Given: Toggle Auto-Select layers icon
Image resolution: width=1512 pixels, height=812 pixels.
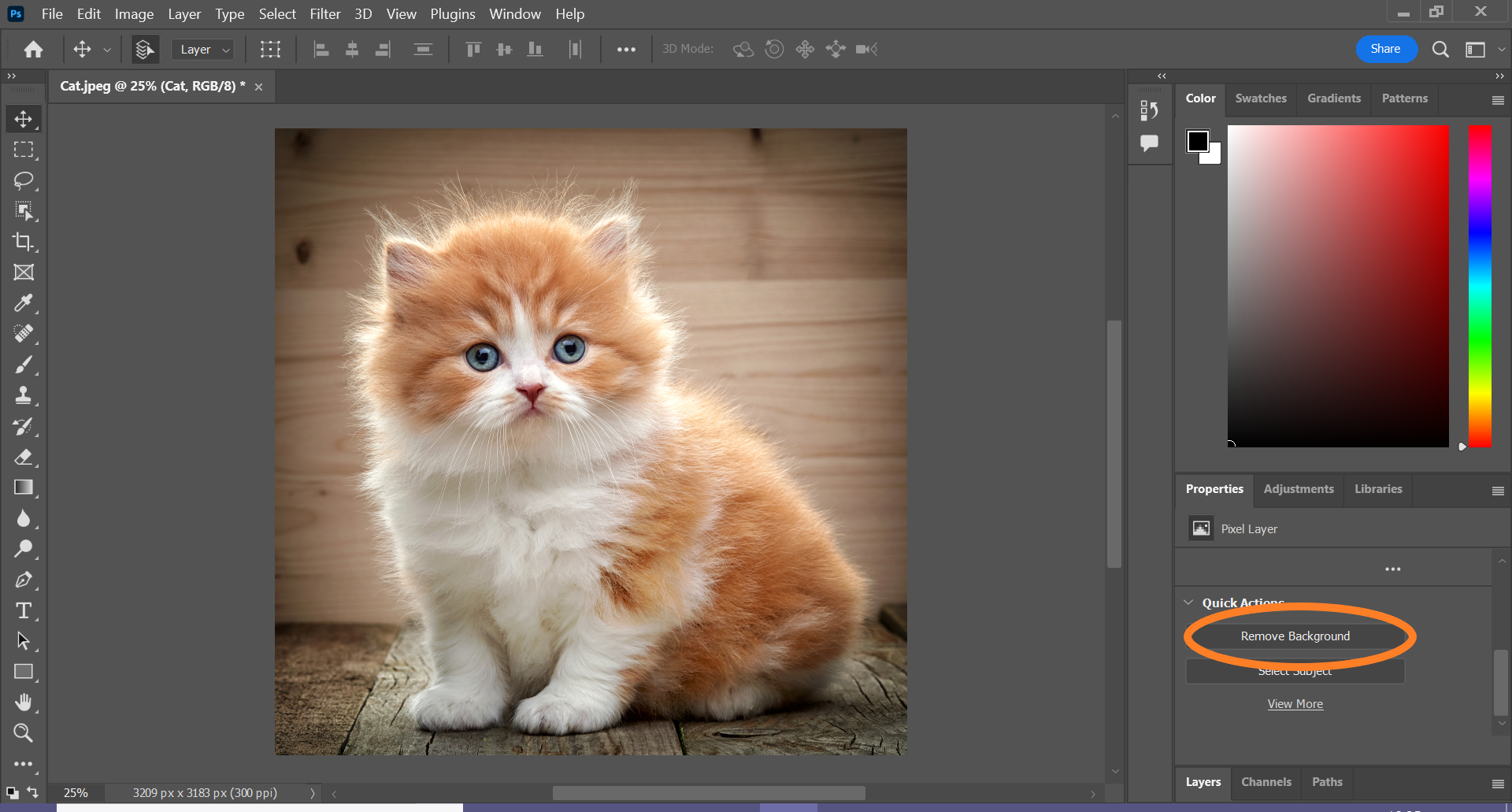Looking at the screenshot, I should pyautogui.click(x=144, y=50).
